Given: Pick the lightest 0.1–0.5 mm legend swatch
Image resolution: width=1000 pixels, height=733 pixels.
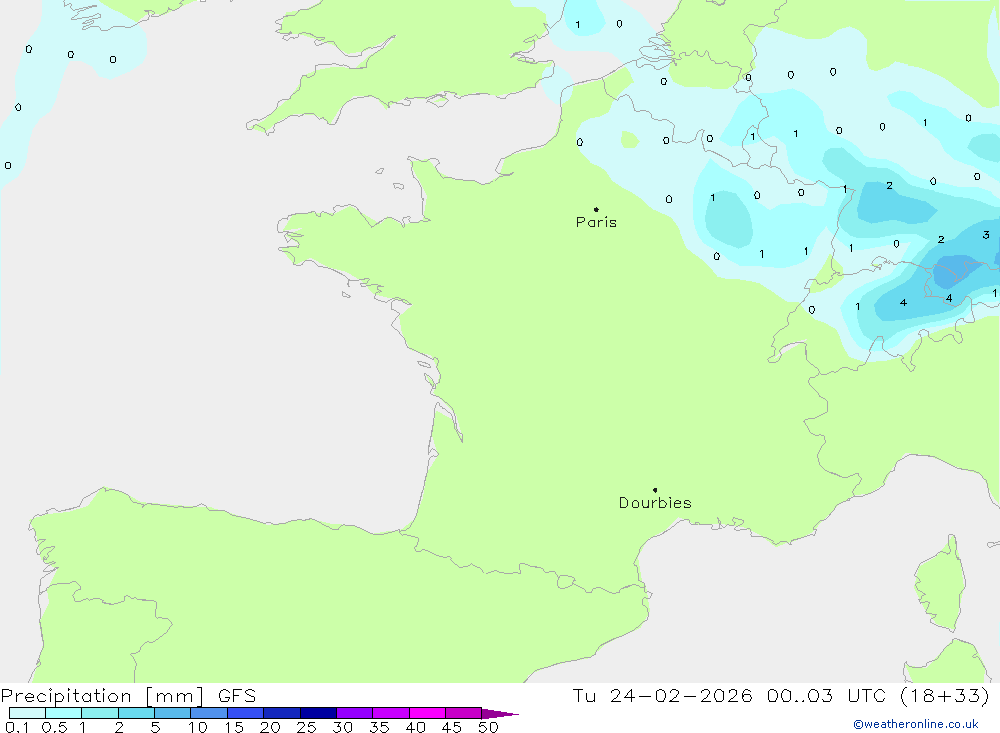Looking at the screenshot, I should click(x=27, y=713).
